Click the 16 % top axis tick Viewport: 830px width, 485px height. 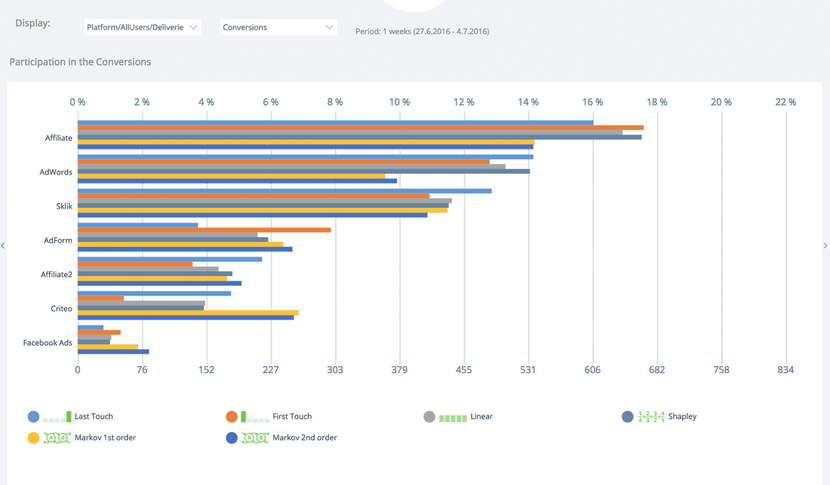tap(592, 102)
